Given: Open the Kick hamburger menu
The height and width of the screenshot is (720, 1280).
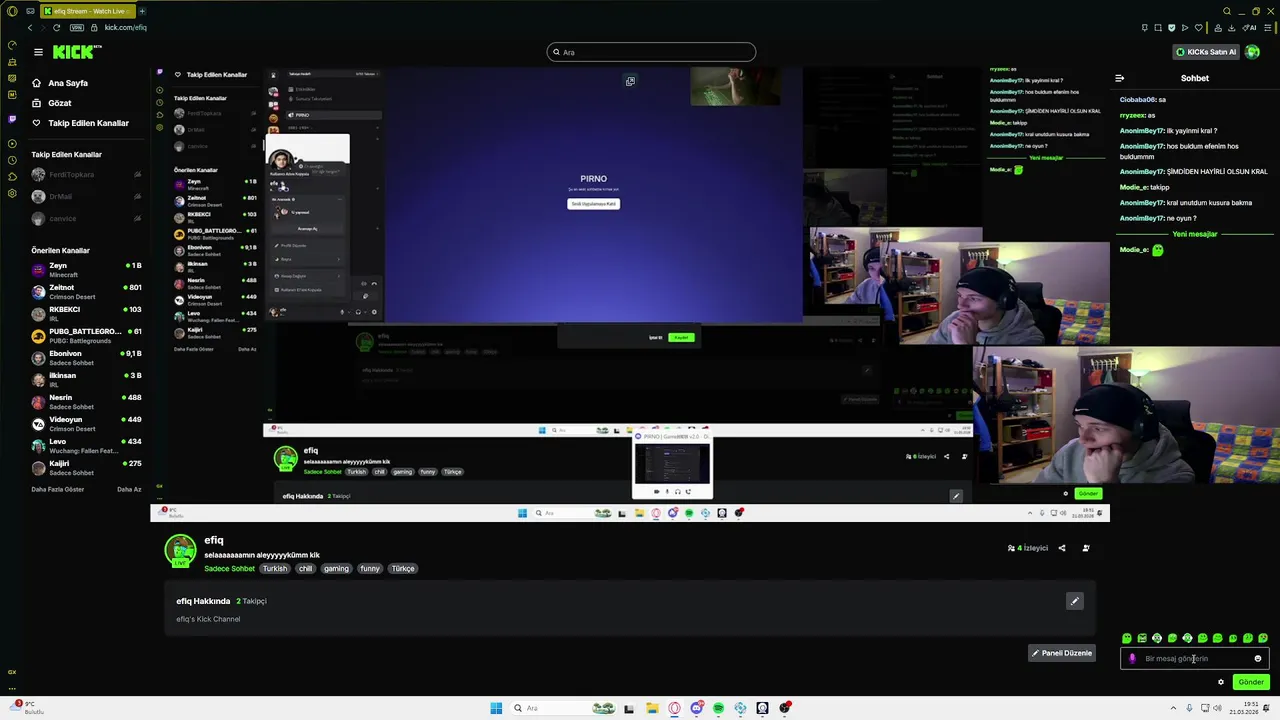Looking at the screenshot, I should pos(38,52).
